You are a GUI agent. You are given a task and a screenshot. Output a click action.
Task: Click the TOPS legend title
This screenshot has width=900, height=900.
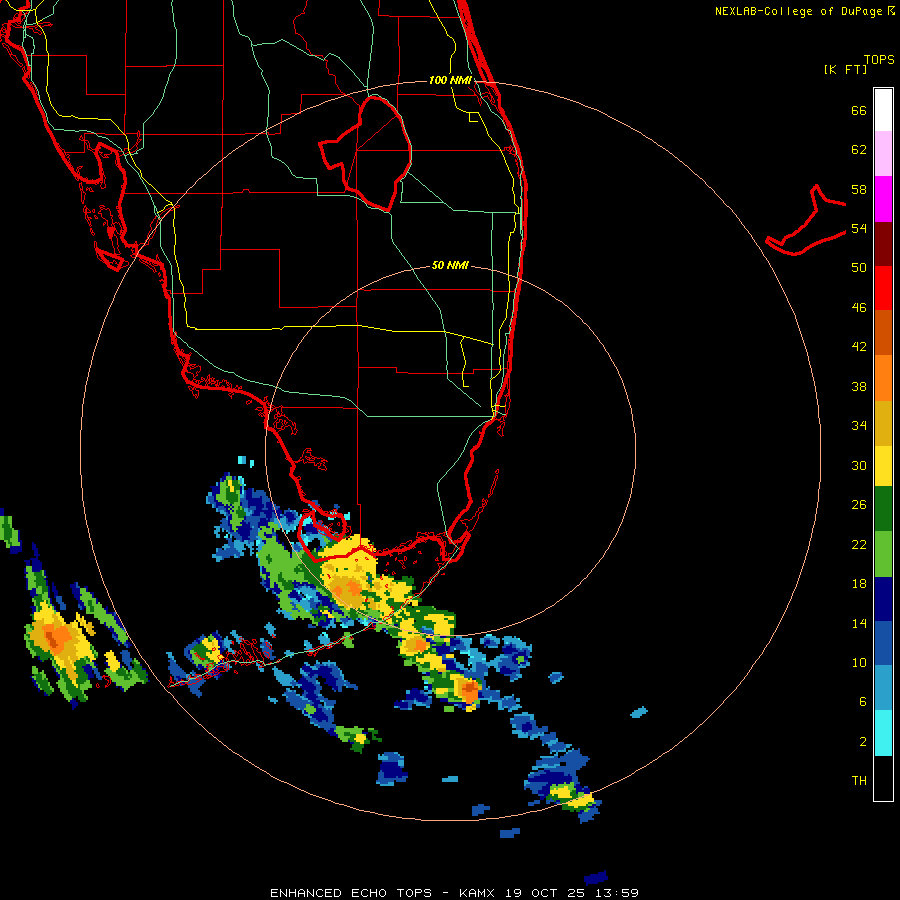click(x=879, y=60)
